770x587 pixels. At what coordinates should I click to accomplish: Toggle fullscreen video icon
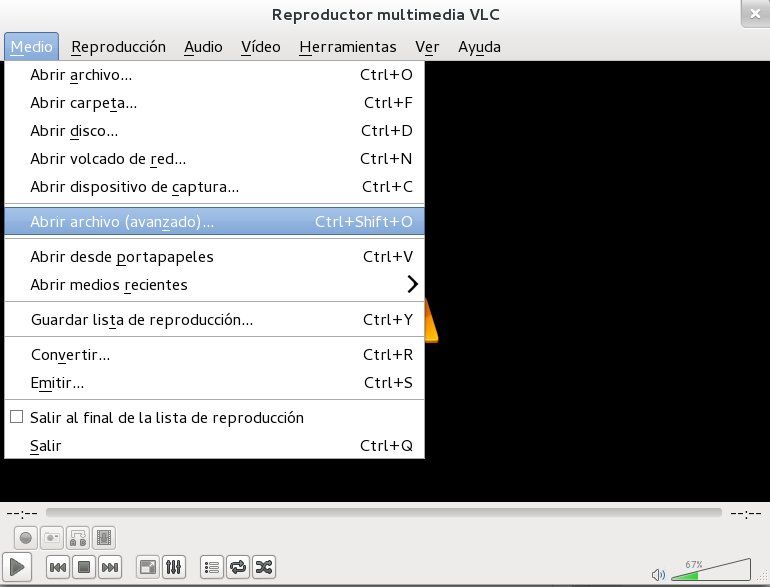pyautogui.click(x=148, y=567)
